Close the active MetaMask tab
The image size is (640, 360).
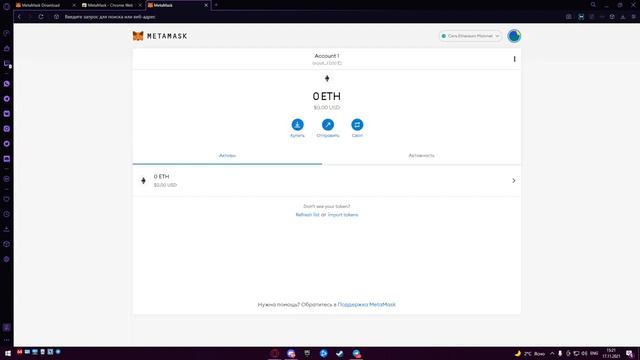coord(206,5)
